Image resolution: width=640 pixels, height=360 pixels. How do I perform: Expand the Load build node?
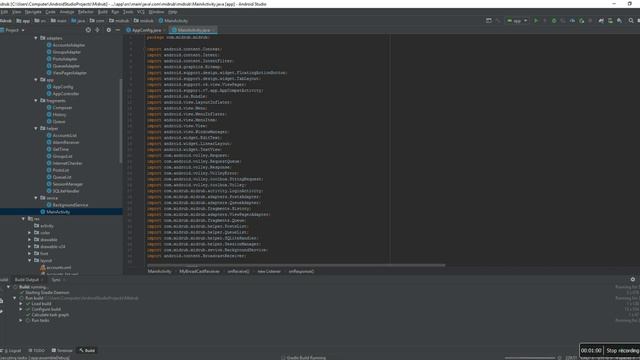click(21, 304)
